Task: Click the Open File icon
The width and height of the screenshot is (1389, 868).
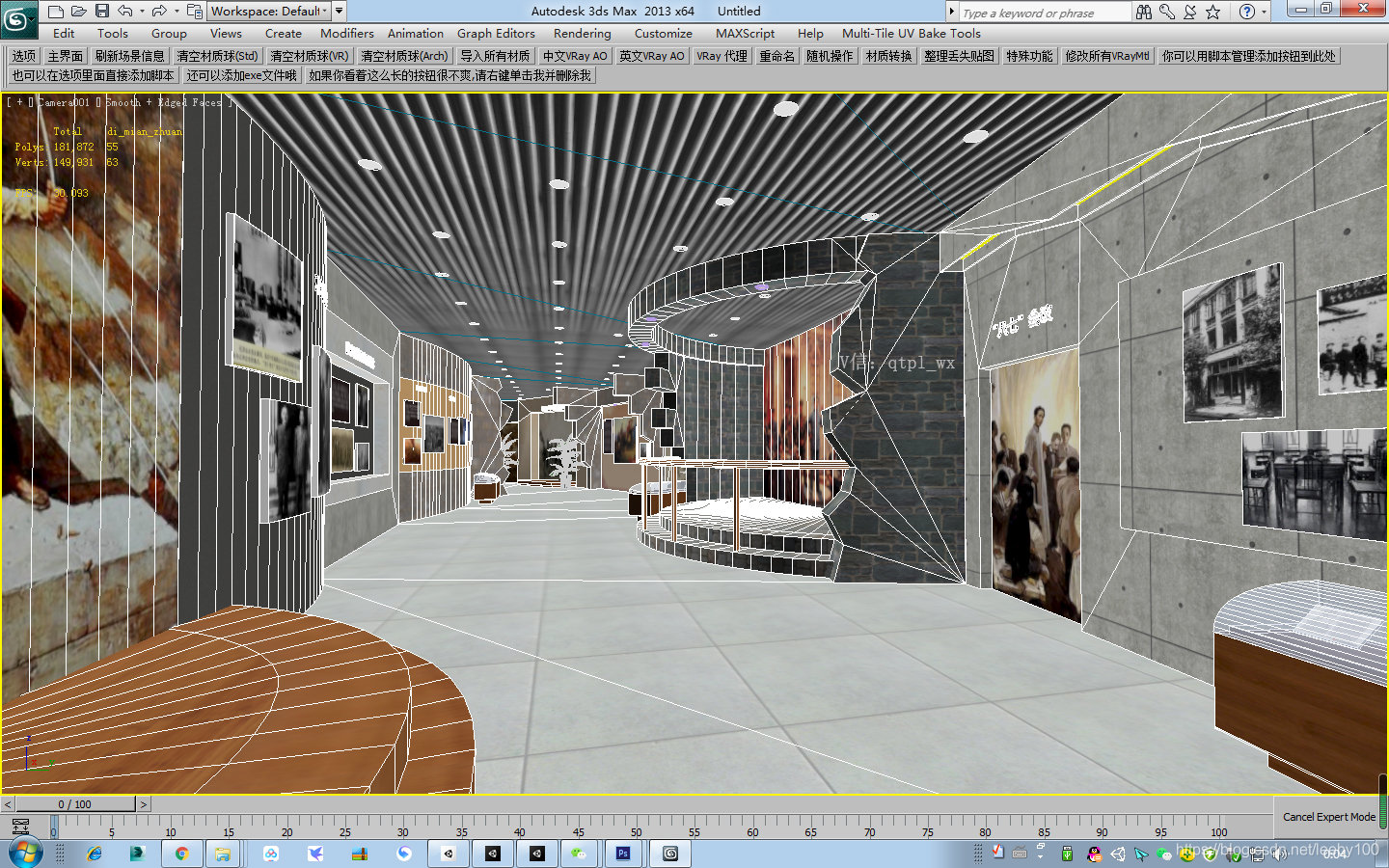Action: (x=79, y=10)
